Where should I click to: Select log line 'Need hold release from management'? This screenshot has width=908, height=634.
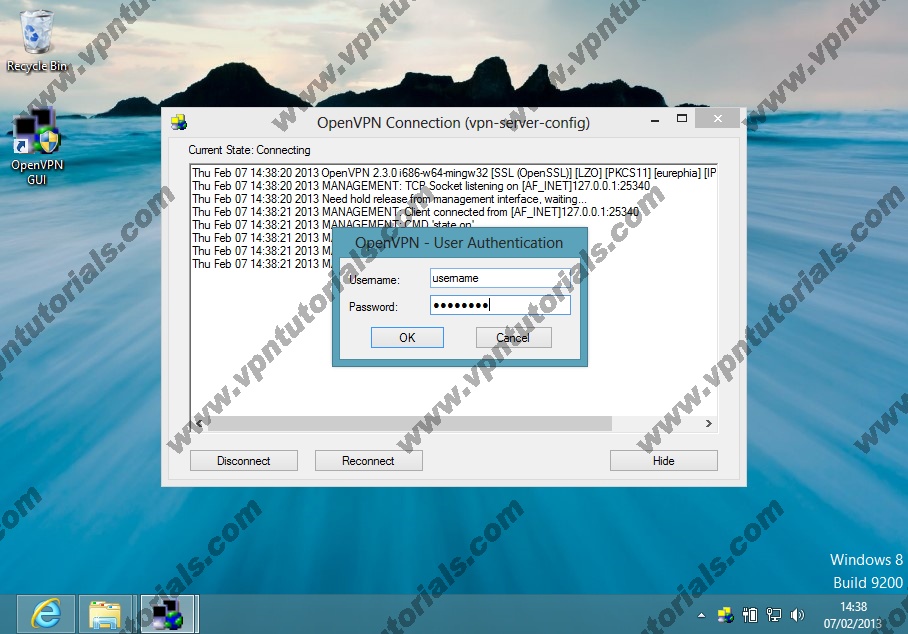tap(389, 199)
